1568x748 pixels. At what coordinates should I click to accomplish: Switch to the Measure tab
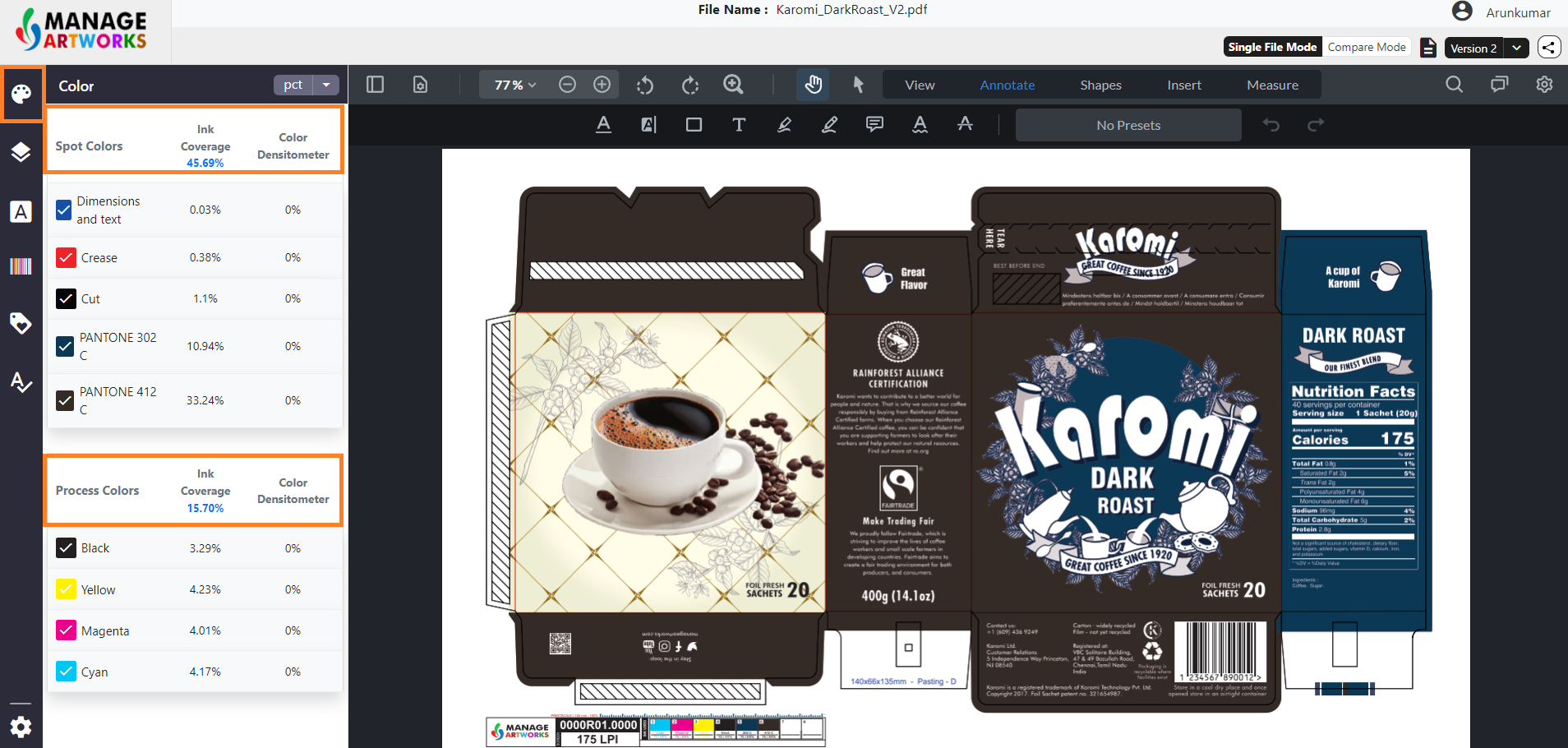1272,85
